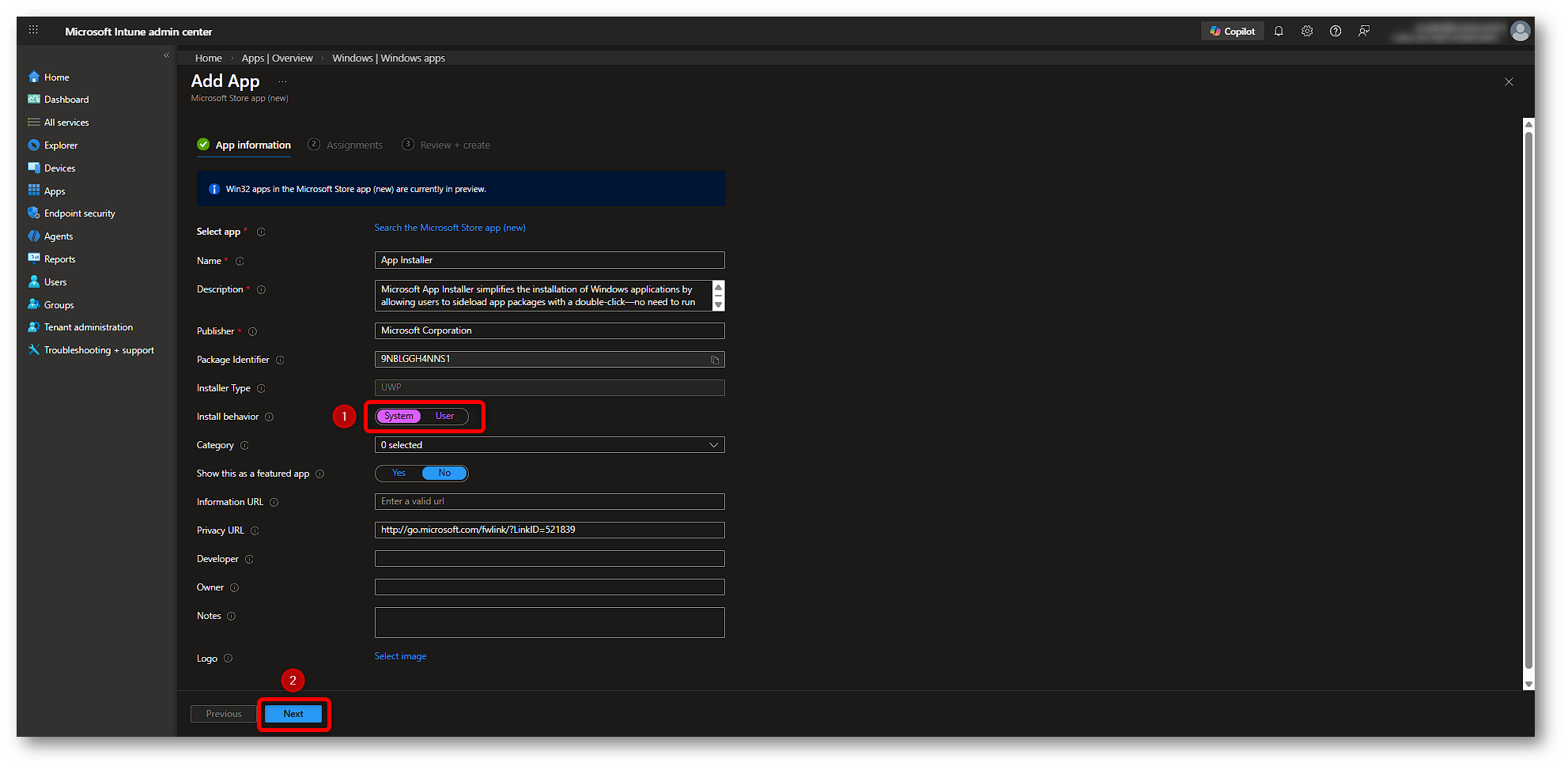1568x770 pixels.
Task: Open the settings gear icon
Action: tap(1307, 32)
